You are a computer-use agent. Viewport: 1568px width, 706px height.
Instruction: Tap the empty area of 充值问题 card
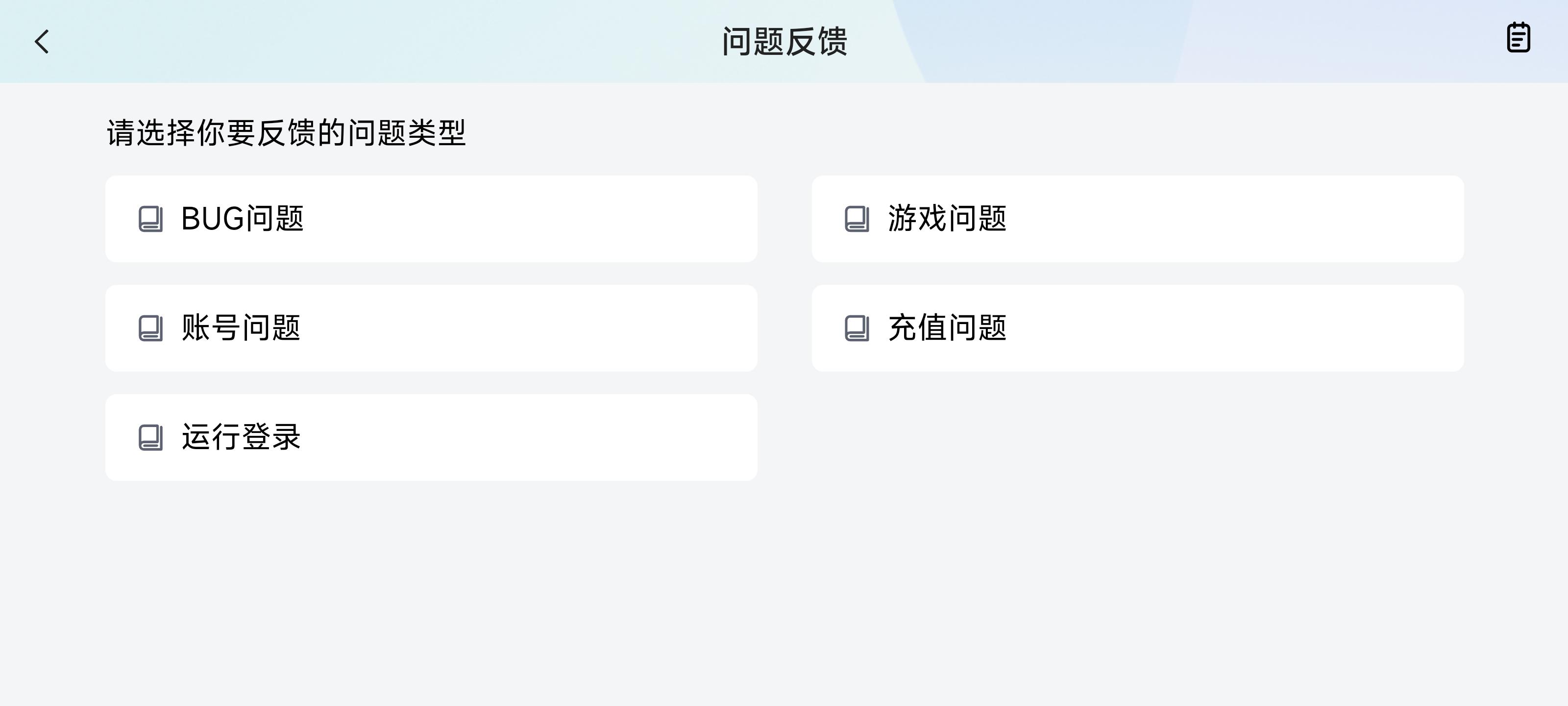pos(1236,328)
